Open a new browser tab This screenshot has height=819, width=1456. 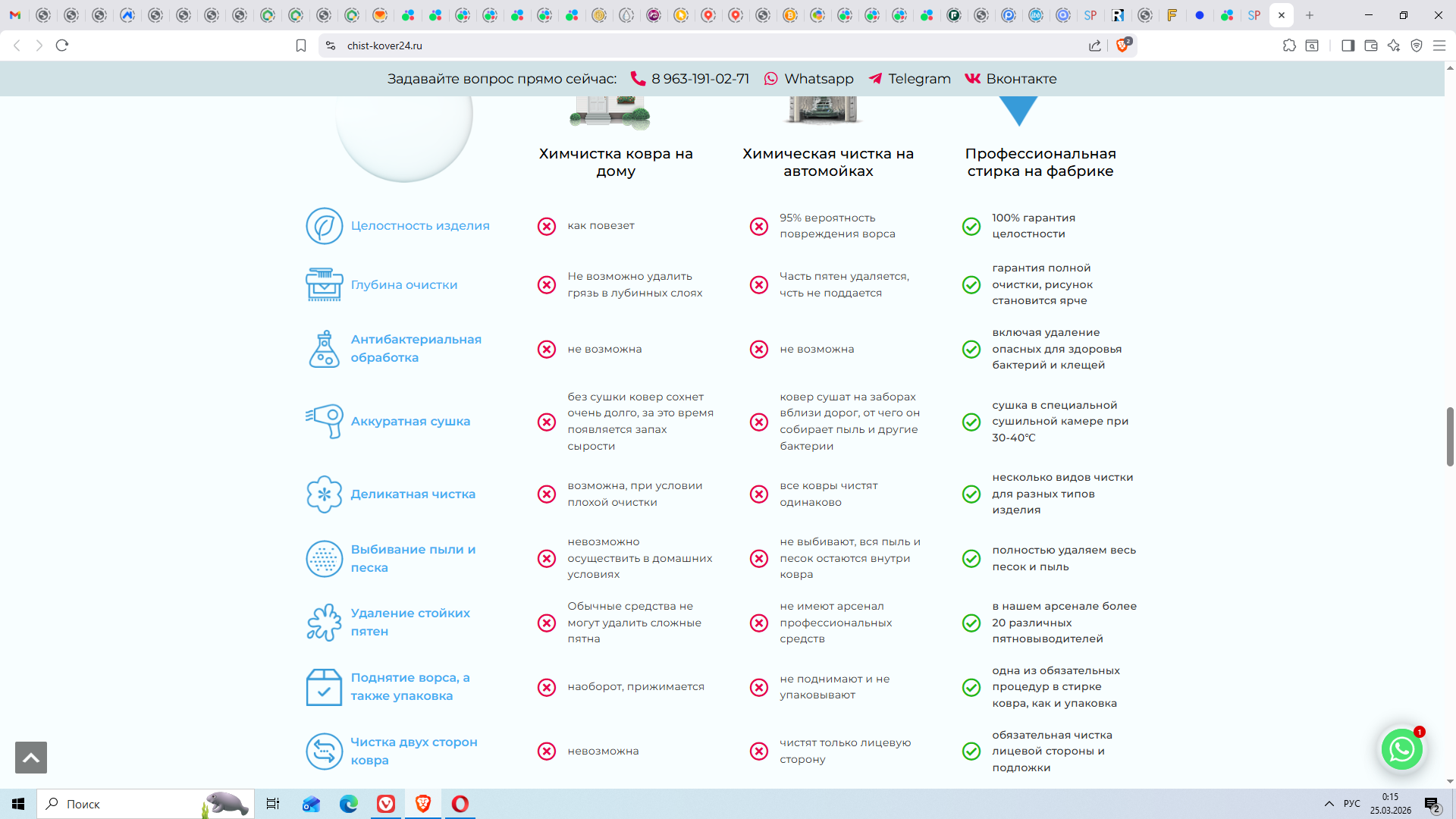click(x=1310, y=15)
